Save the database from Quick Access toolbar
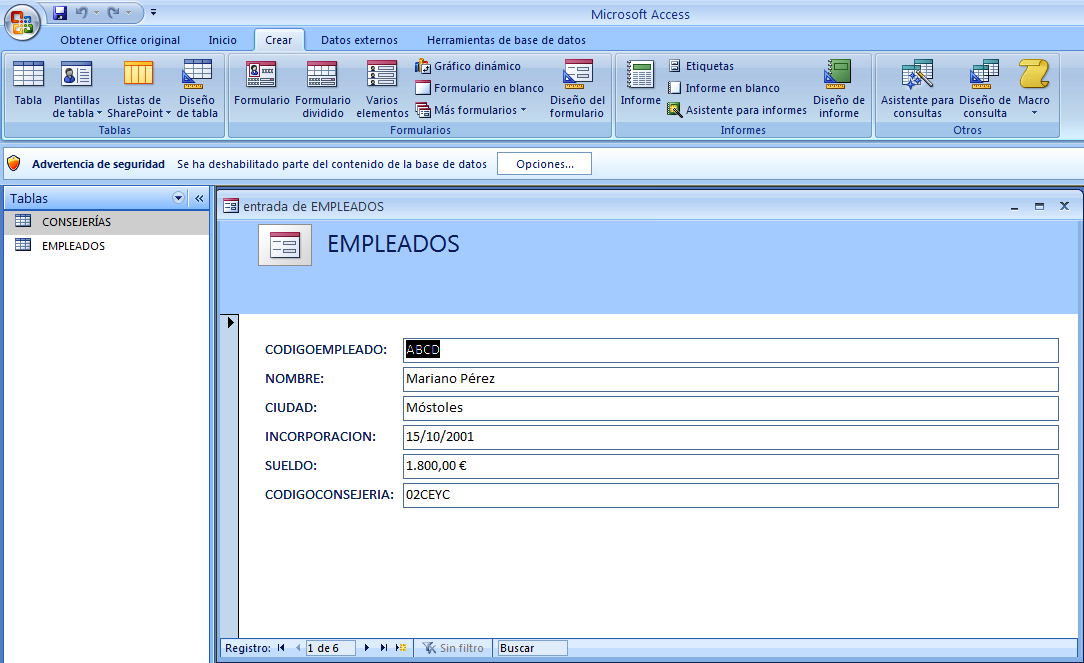Screen dimensions: 1084x663 click(x=59, y=11)
